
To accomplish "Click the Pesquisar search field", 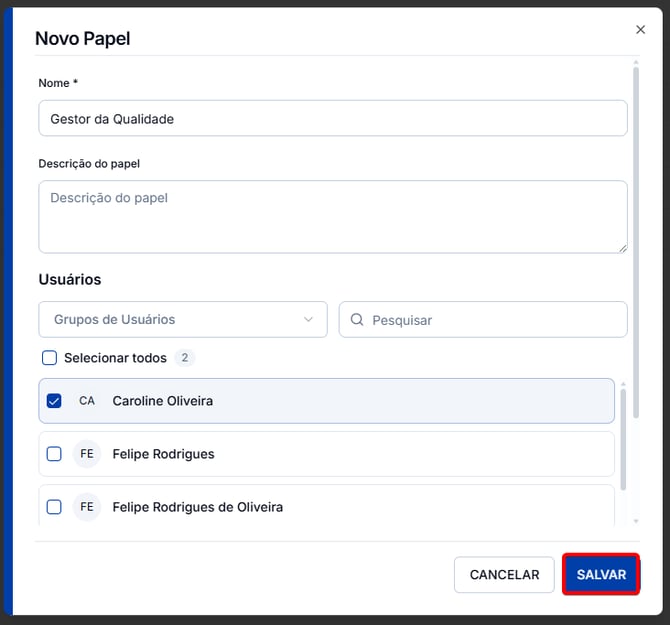I will click(483, 320).
